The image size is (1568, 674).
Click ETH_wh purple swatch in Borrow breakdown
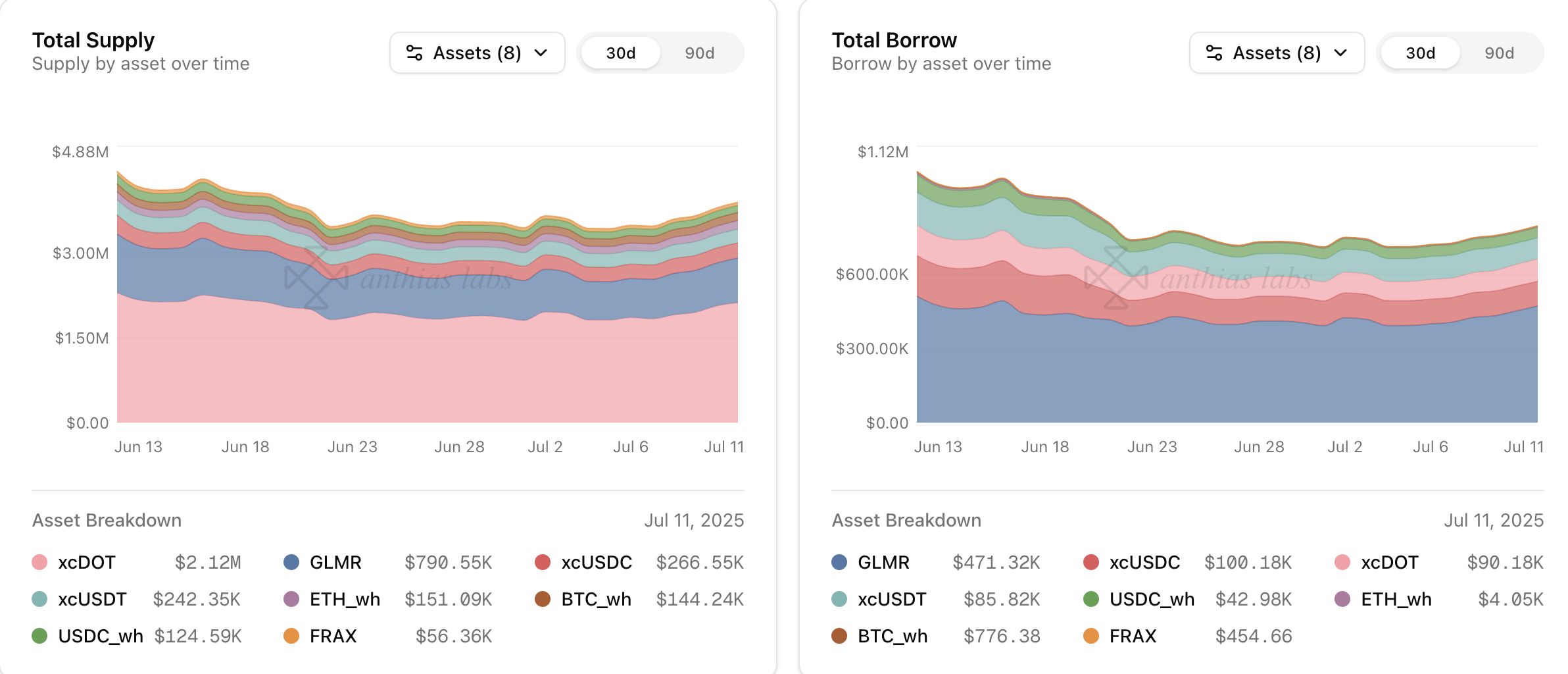[x=1342, y=599]
